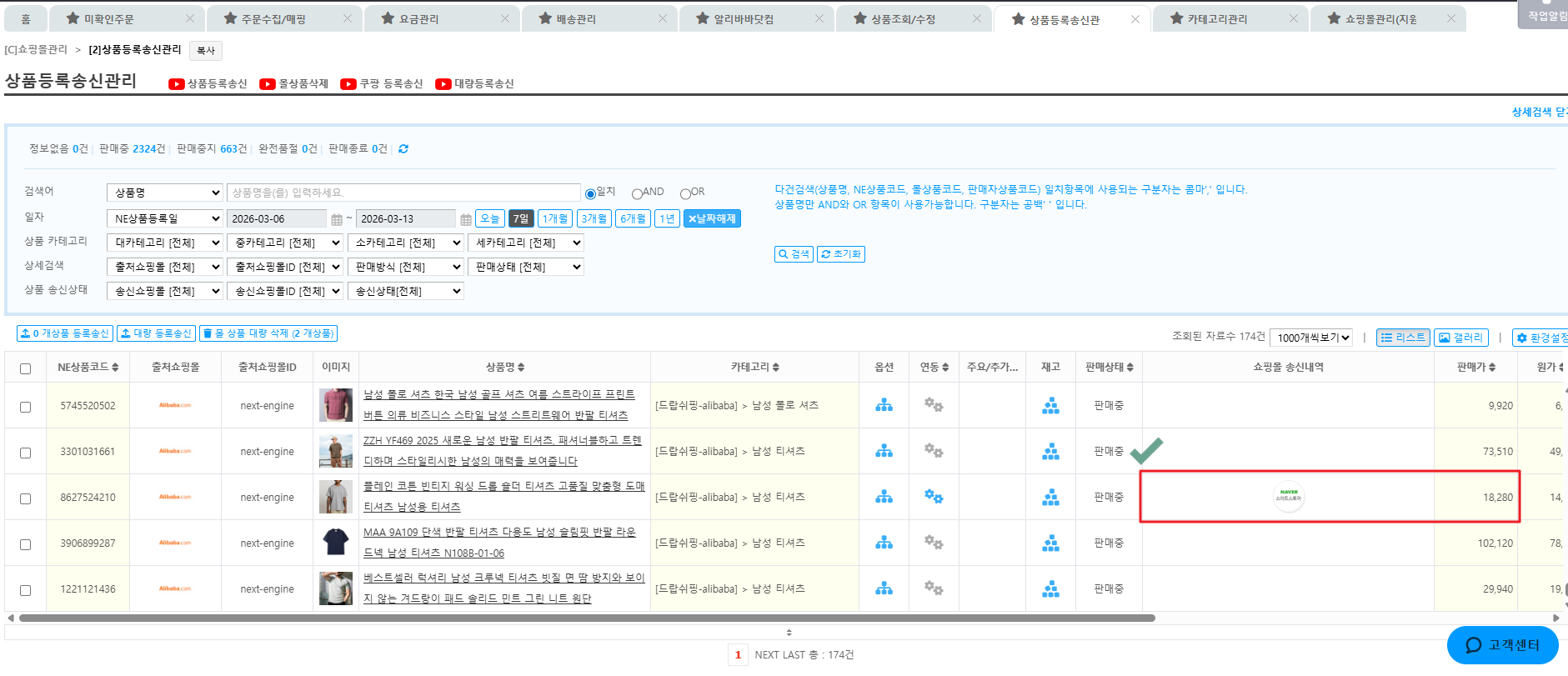This screenshot has width=1568, height=676.
Task: Click the 1개월 date range button
Action: [x=555, y=218]
